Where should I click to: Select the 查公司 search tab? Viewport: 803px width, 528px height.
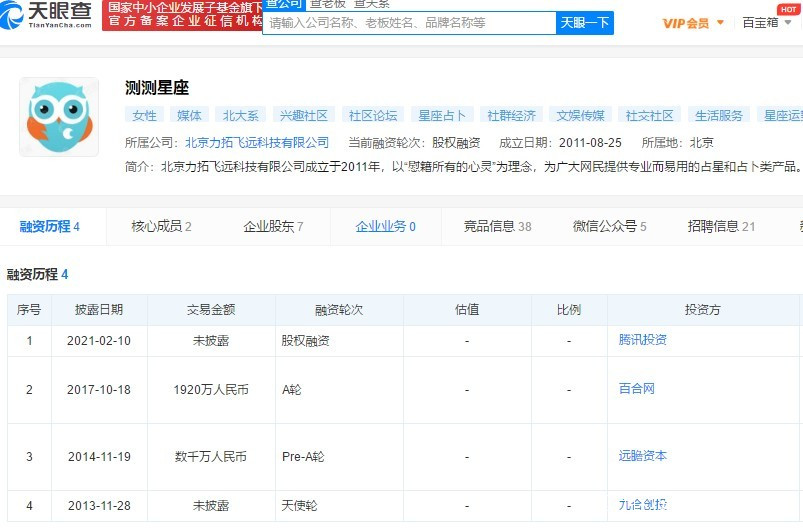[x=284, y=4]
